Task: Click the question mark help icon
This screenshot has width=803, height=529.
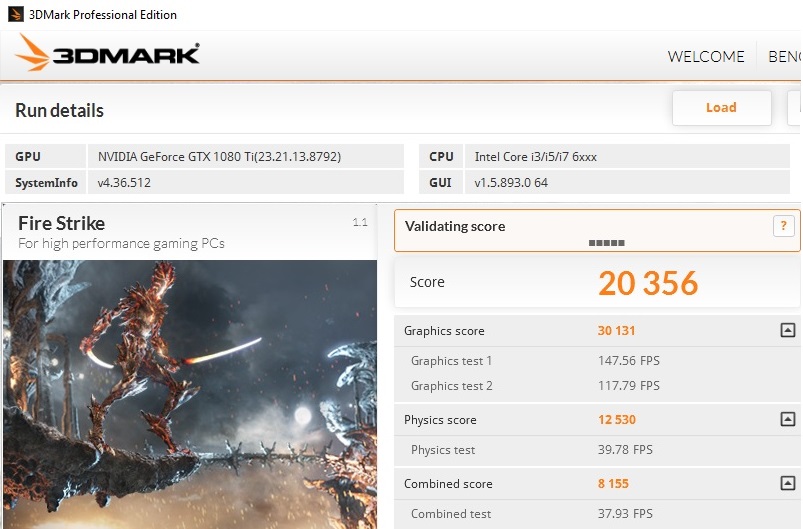Action: pyautogui.click(x=784, y=226)
